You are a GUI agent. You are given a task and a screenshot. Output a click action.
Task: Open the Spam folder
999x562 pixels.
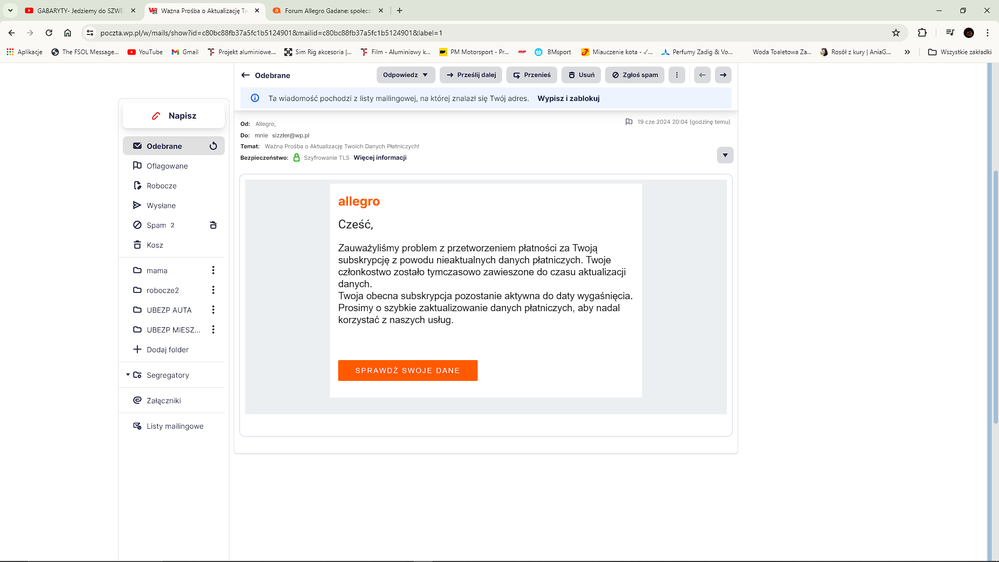point(156,225)
